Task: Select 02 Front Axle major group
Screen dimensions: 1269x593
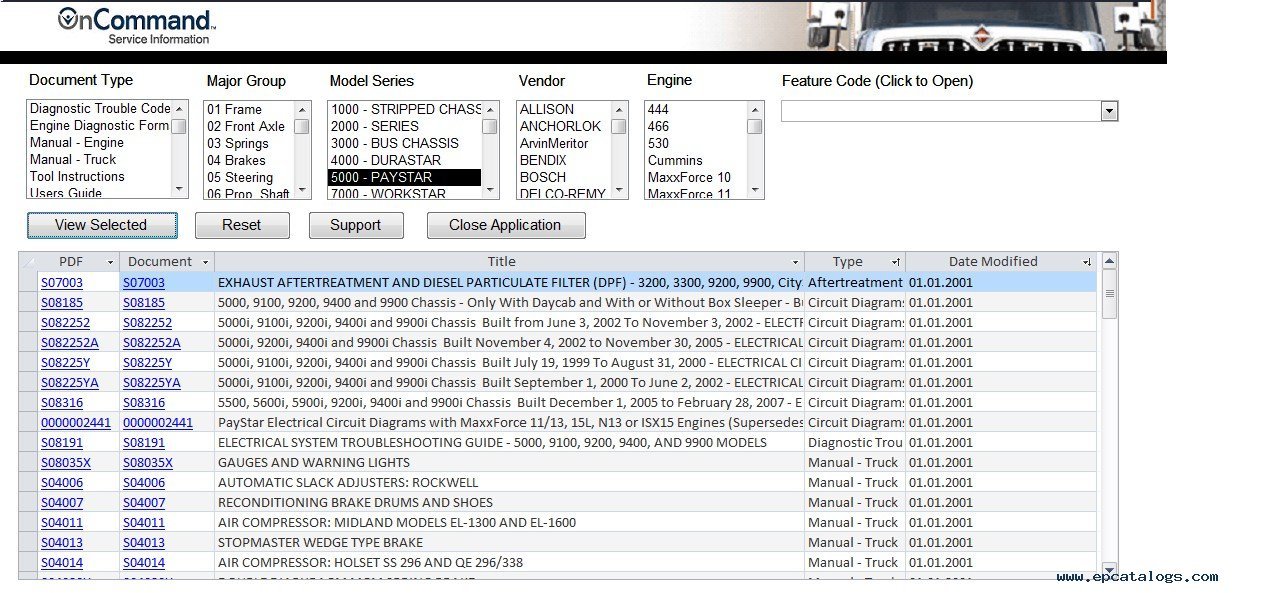Action: click(246, 126)
